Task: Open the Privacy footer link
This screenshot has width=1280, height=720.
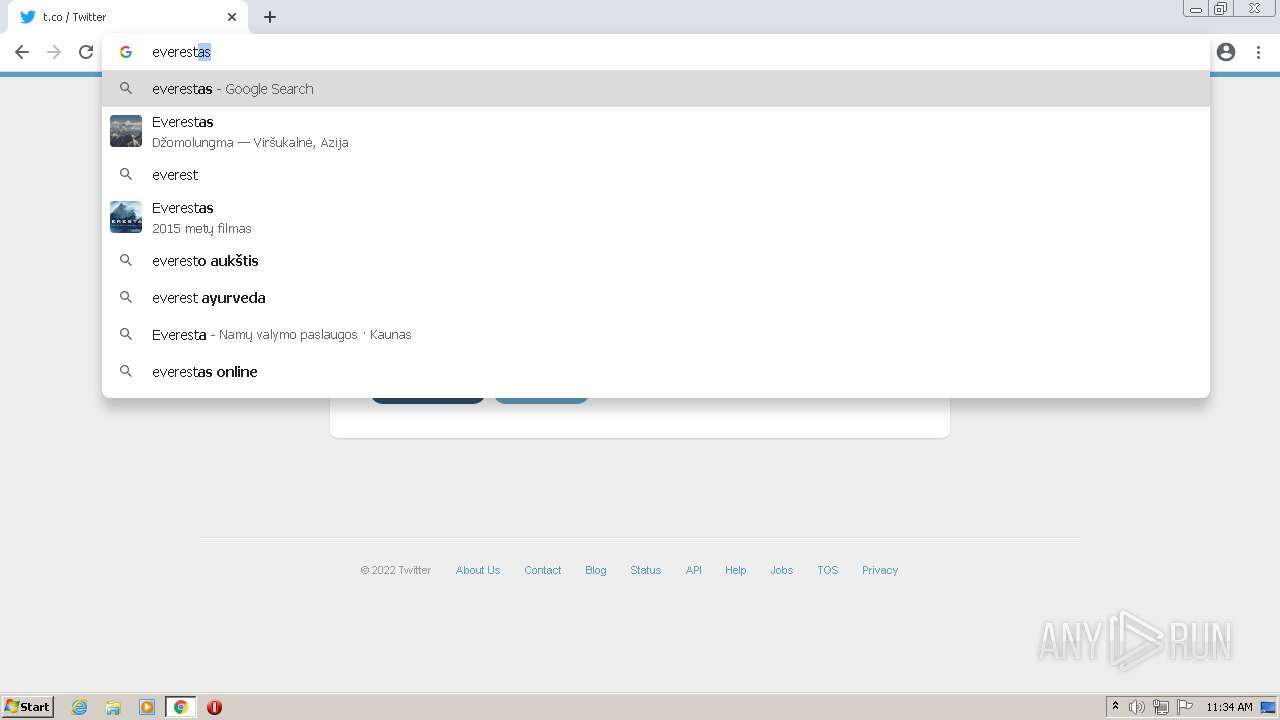Action: click(879, 570)
